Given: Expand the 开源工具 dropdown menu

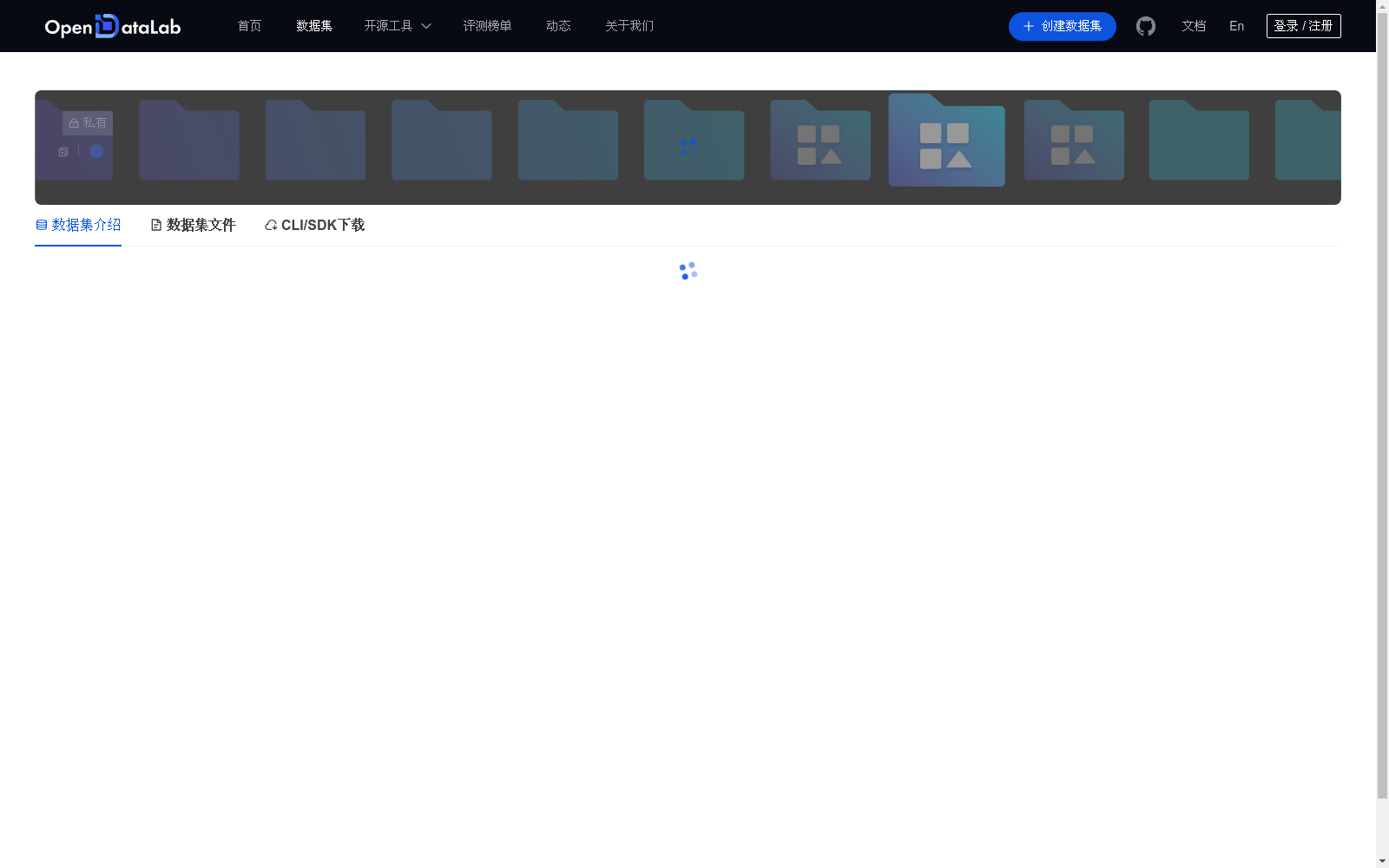Looking at the screenshot, I should [x=397, y=26].
